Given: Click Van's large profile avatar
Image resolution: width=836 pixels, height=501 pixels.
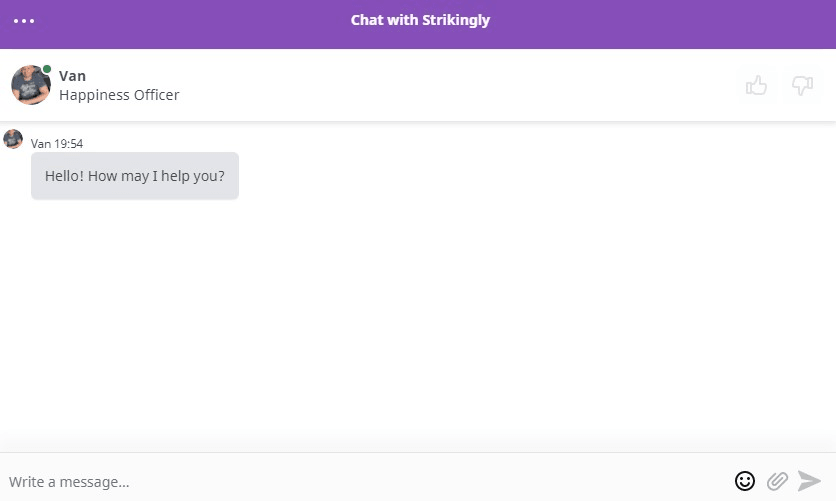Looking at the screenshot, I should [30, 85].
